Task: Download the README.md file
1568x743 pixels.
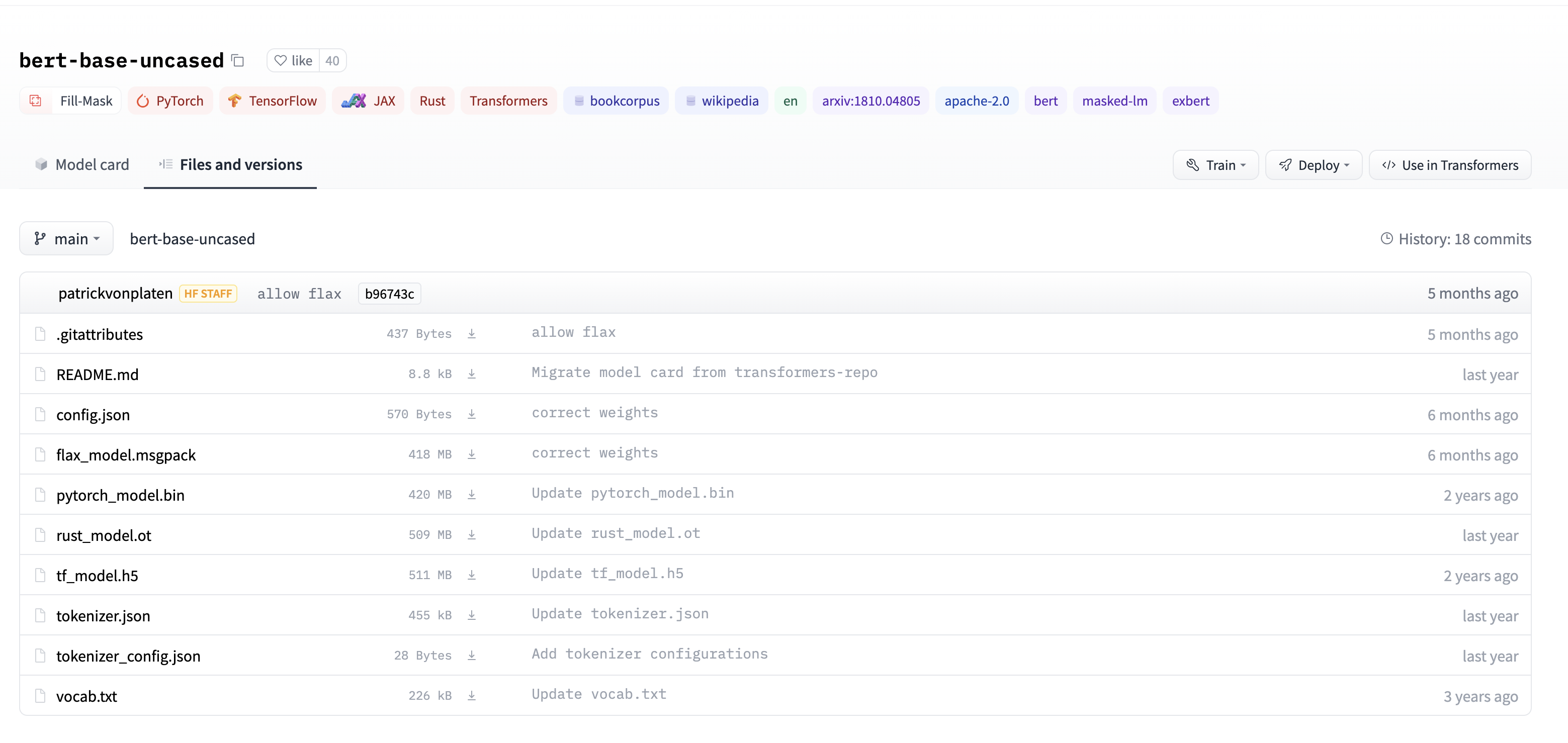Action: [471, 374]
